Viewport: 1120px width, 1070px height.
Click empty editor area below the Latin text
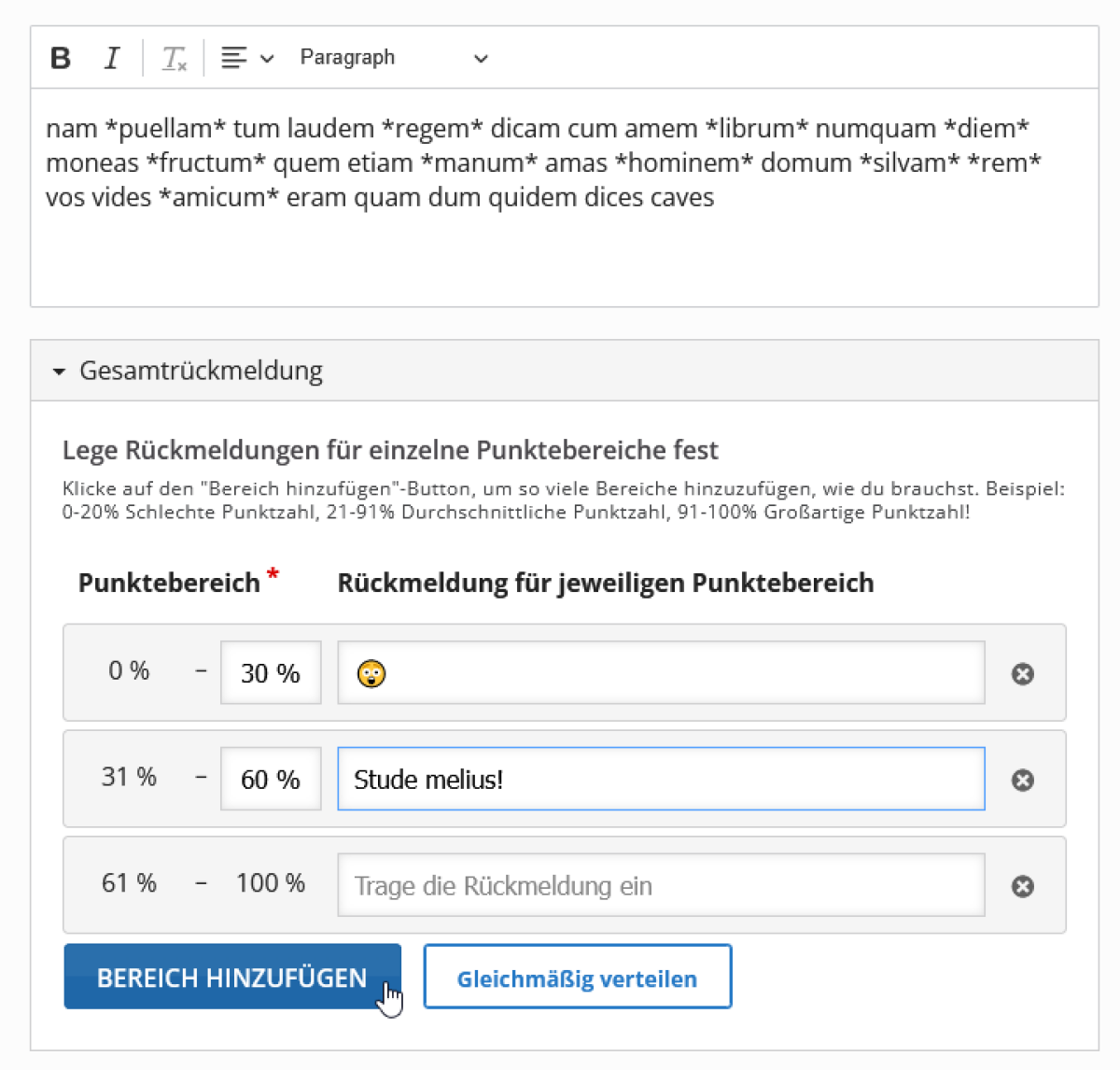pyautogui.click(x=560, y=261)
